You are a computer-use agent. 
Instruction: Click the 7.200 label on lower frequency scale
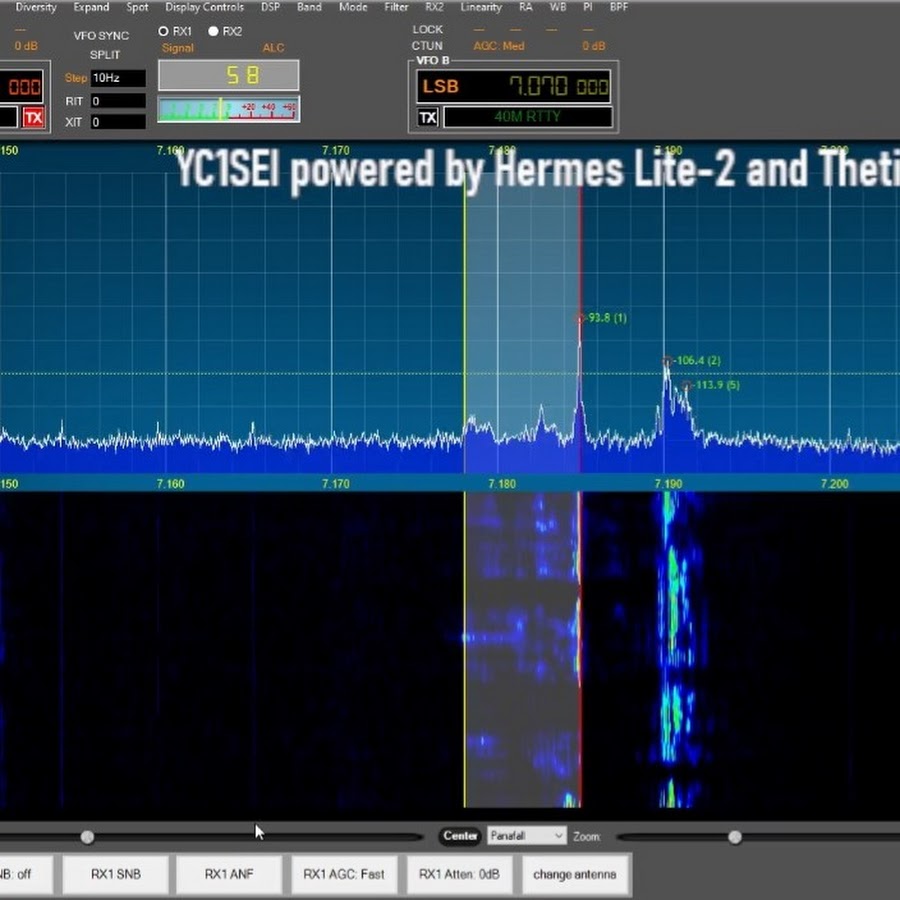coord(835,484)
